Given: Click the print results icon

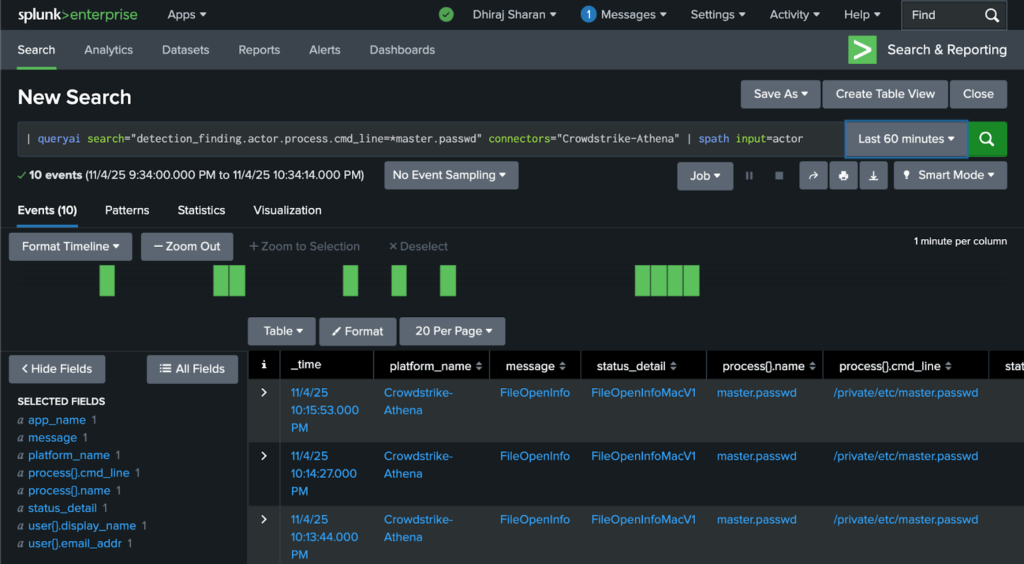Looking at the screenshot, I should point(843,176).
